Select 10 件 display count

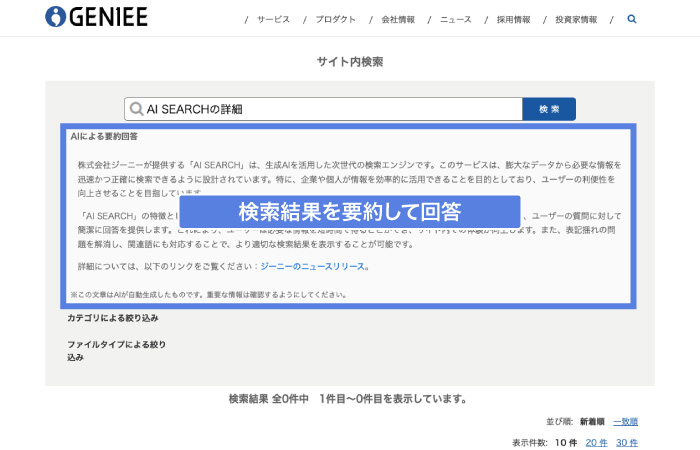pos(566,442)
